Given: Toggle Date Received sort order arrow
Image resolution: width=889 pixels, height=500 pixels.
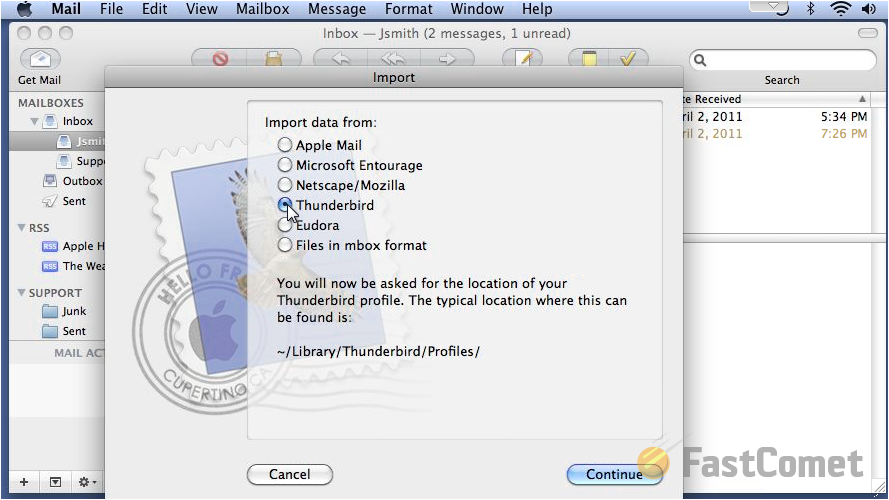Looking at the screenshot, I should tap(862, 99).
